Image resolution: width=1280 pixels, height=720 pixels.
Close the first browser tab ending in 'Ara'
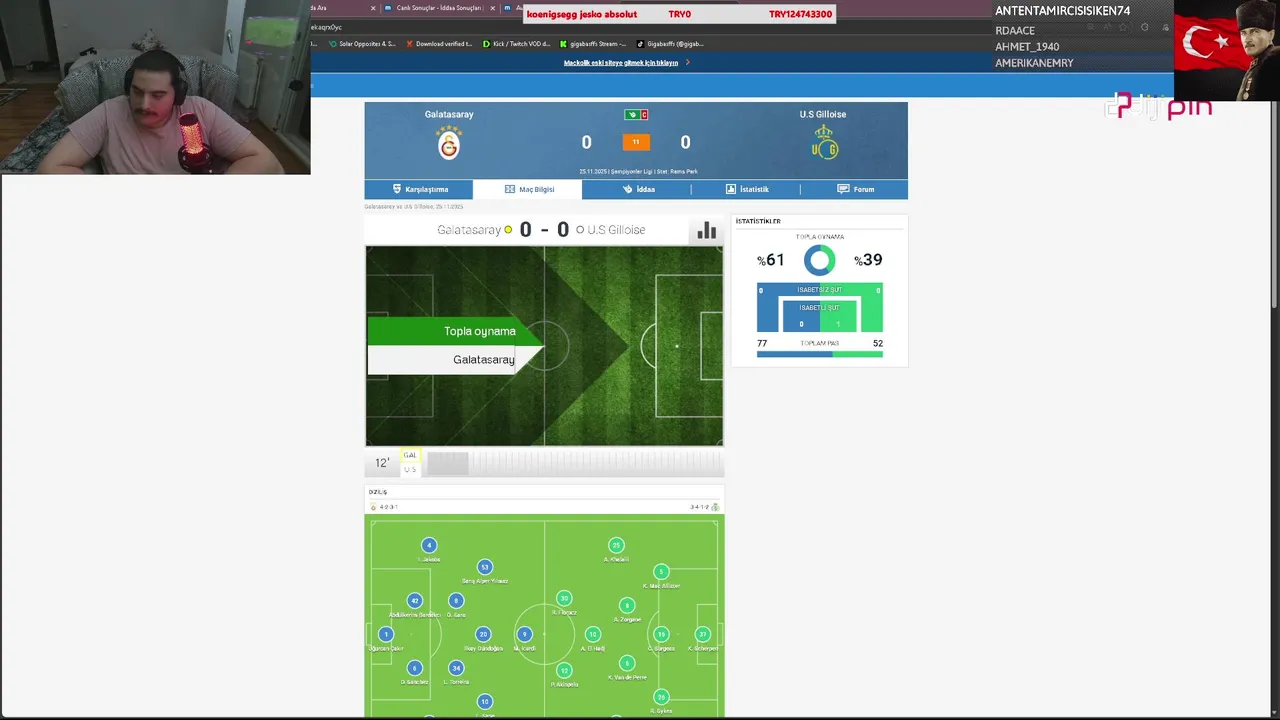coord(373,8)
